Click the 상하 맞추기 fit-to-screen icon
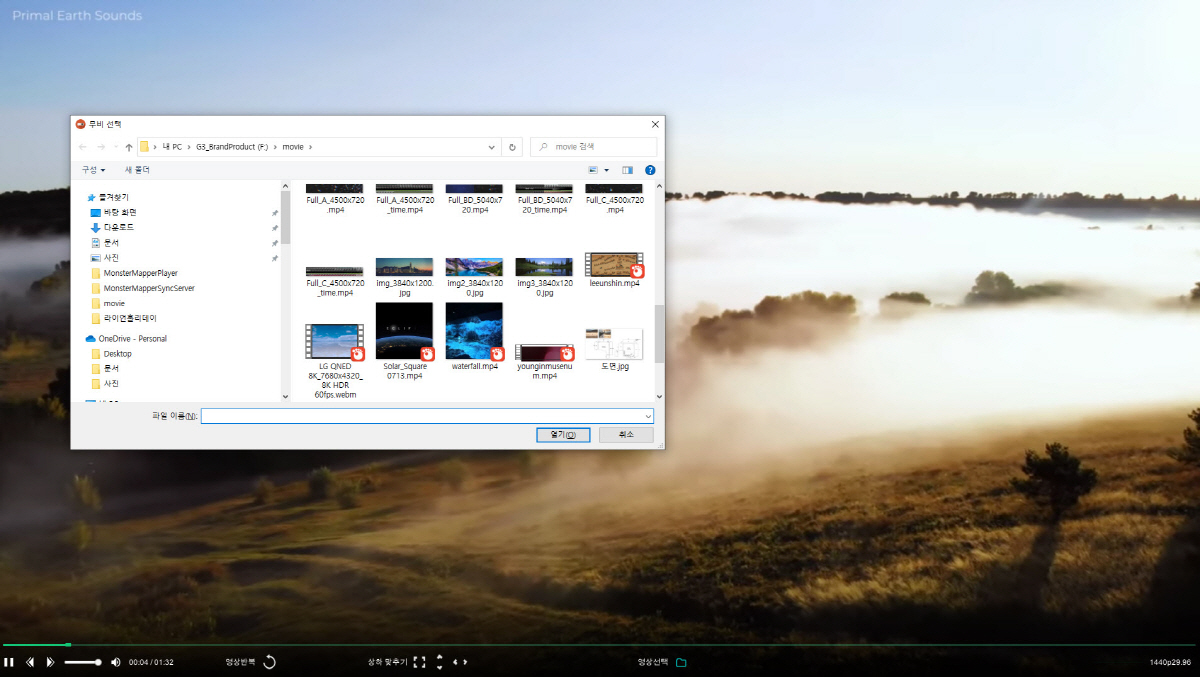This screenshot has height=677, width=1200. (419, 662)
